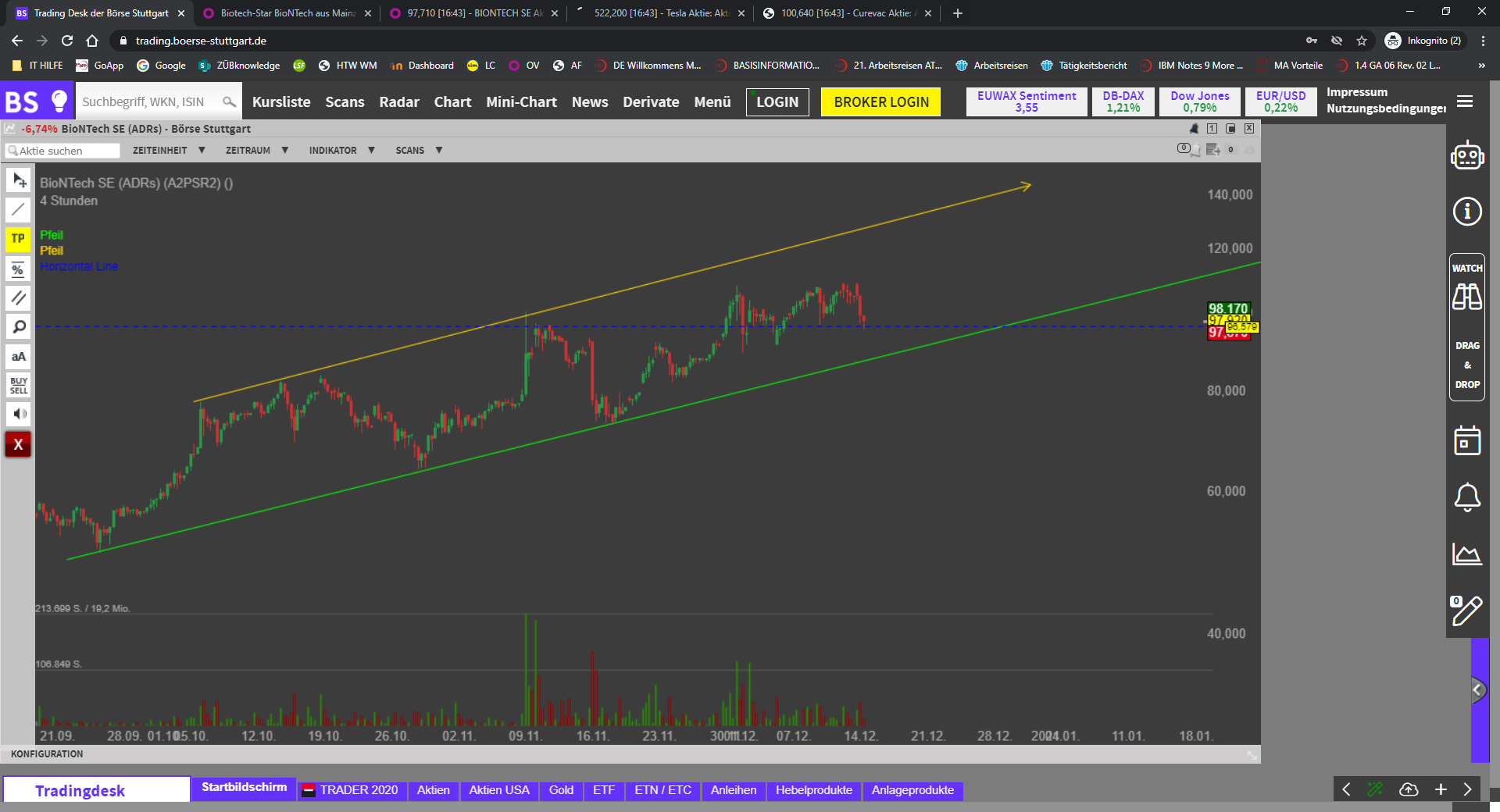Click the numbered '1' chart layout icon
This screenshot has width=1500, height=812.
pyautogui.click(x=1212, y=129)
